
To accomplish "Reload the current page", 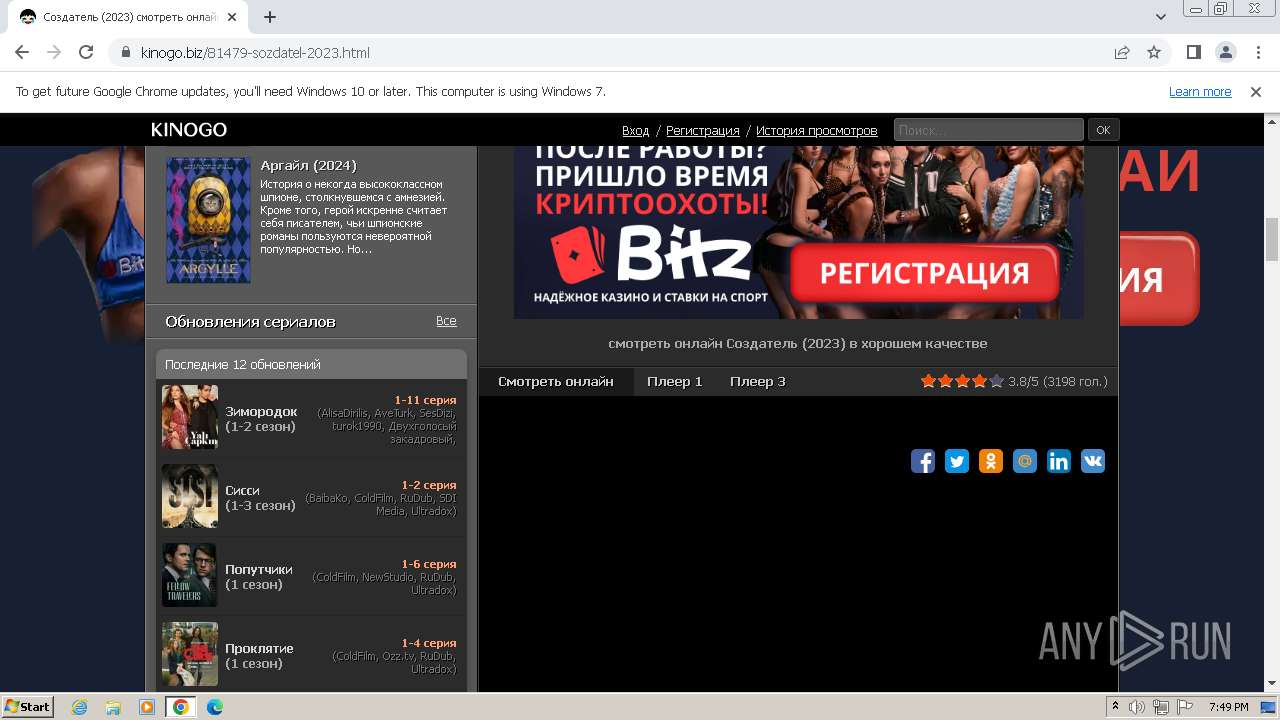I will click(86, 53).
